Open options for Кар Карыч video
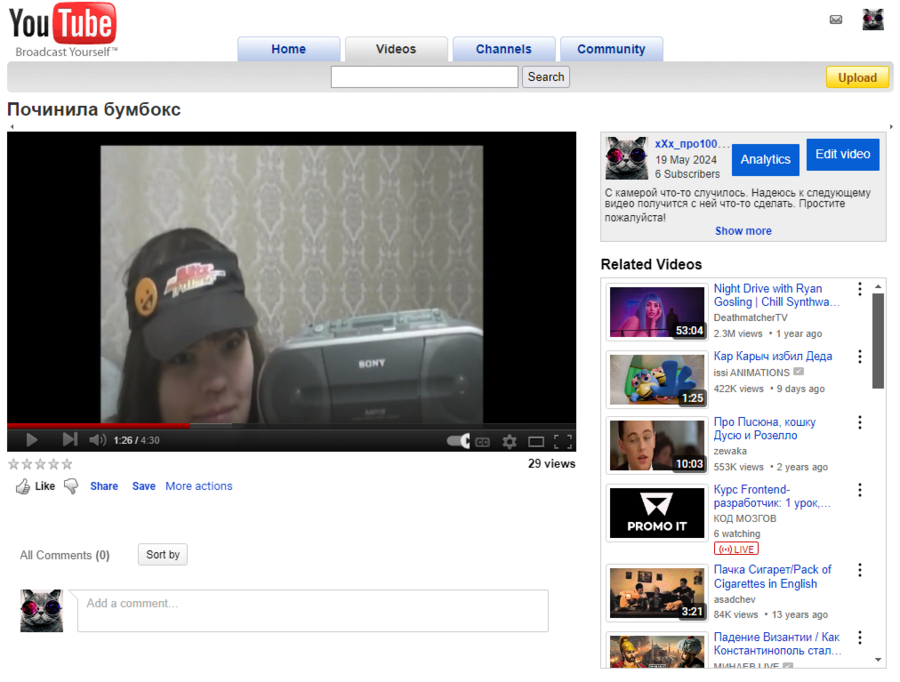The image size is (900, 682). 859,356
